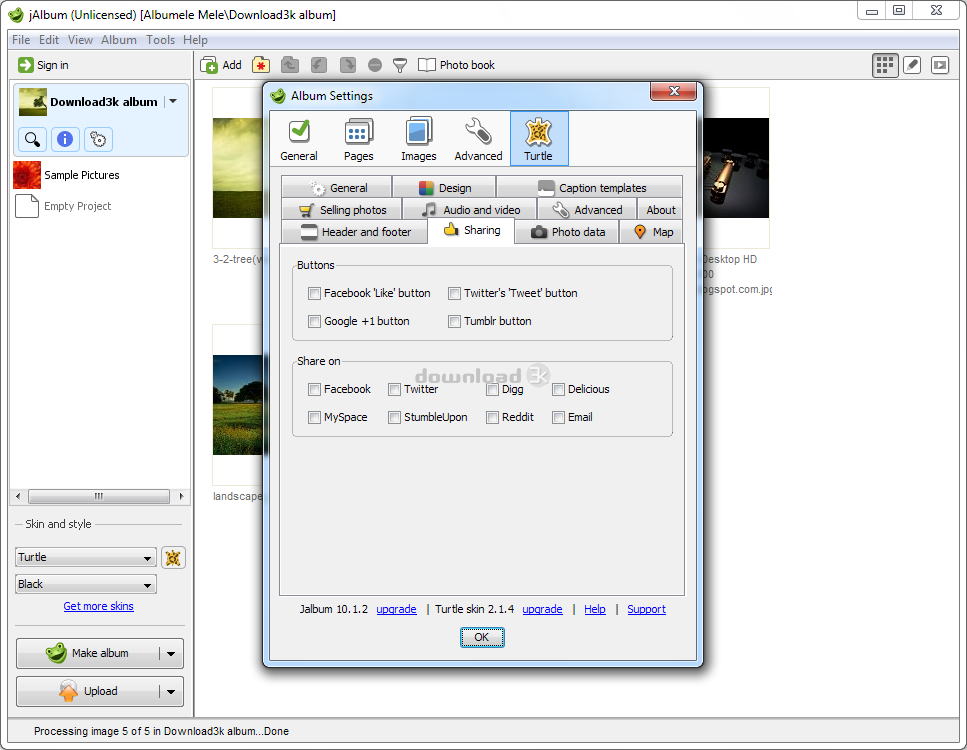Open the Black style dropdown
This screenshot has width=967, height=750.
click(86, 584)
